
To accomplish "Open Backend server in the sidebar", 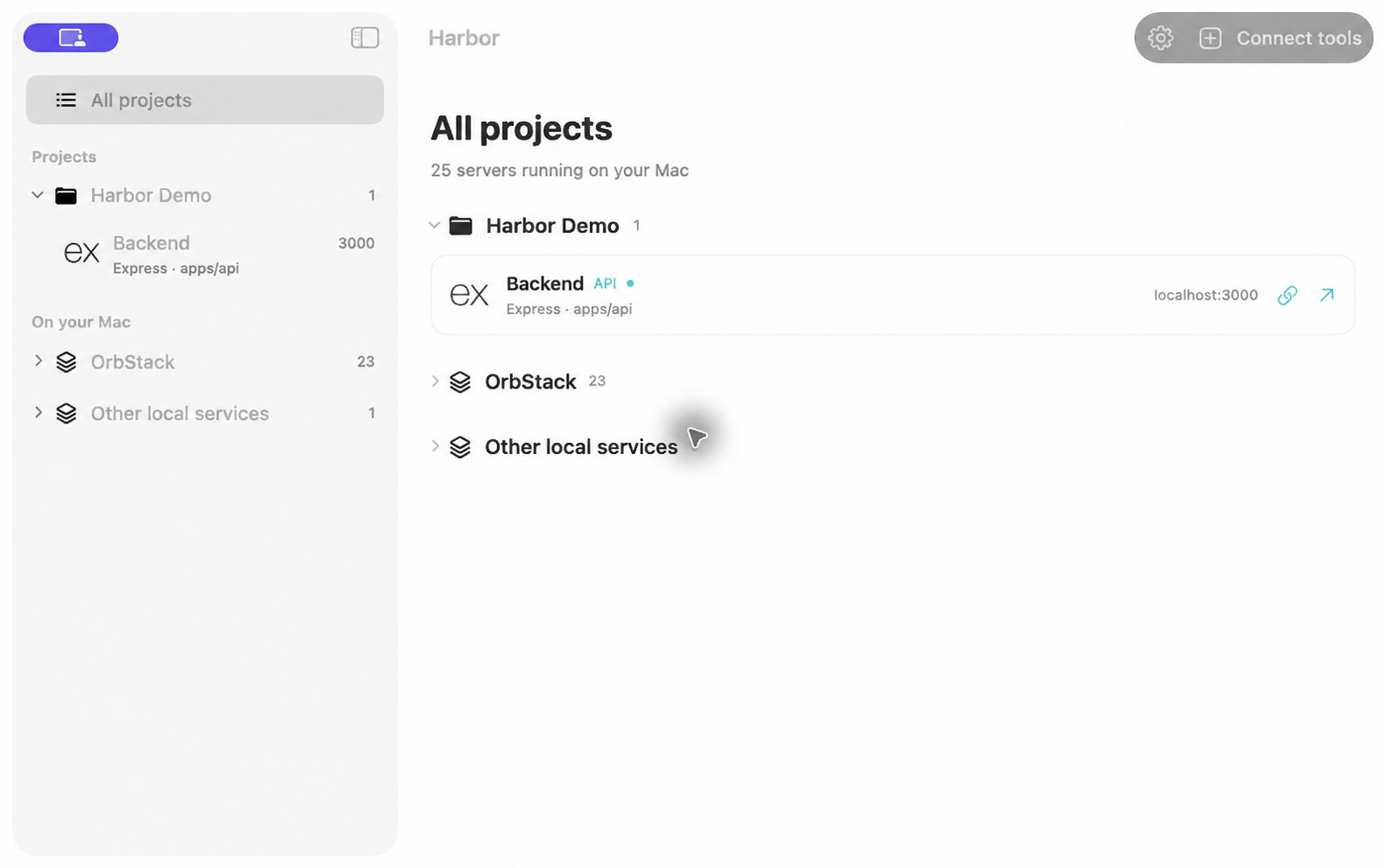I will tap(205, 255).
